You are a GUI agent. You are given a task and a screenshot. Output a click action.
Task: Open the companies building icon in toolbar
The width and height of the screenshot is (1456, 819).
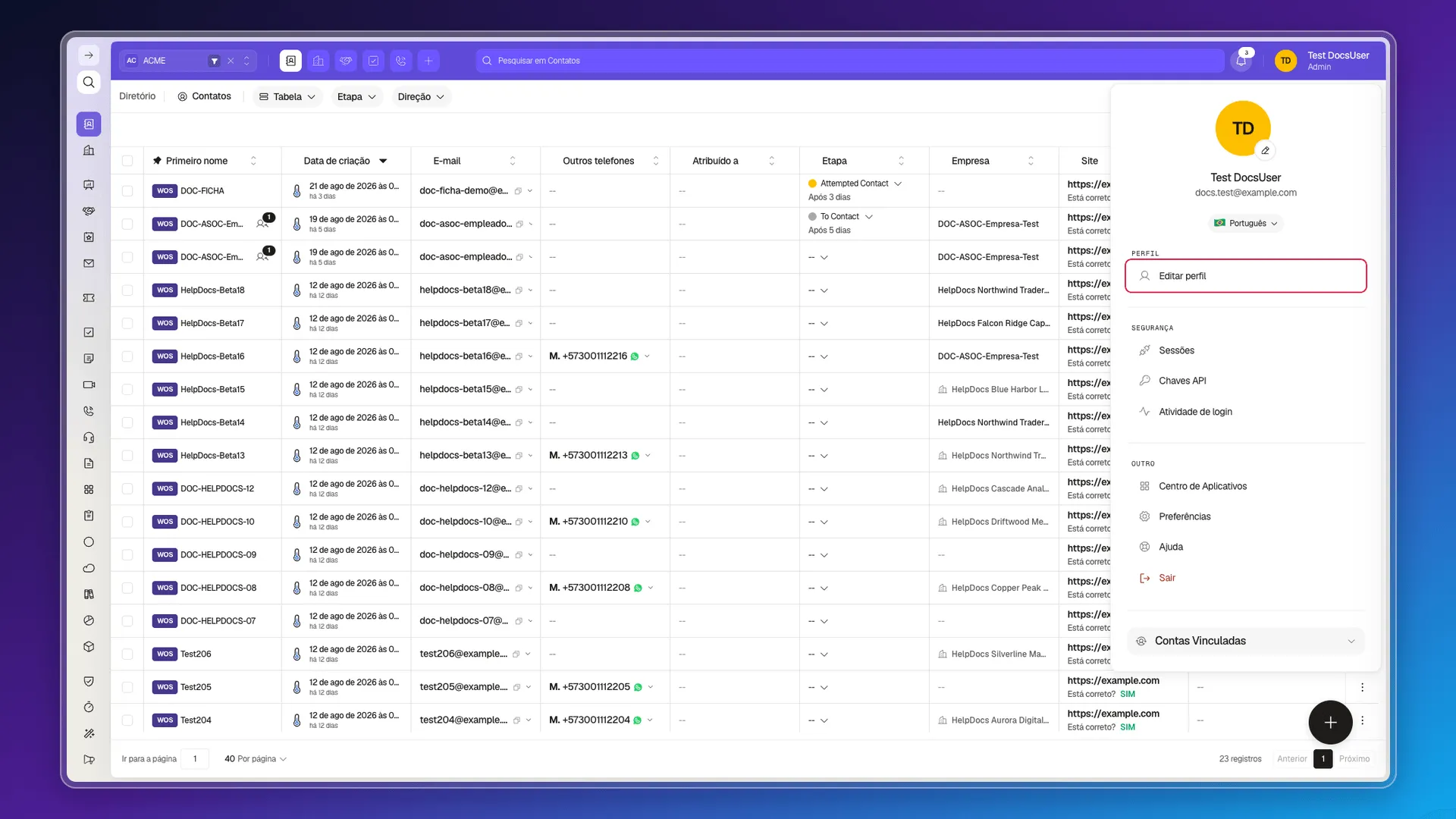coord(318,61)
